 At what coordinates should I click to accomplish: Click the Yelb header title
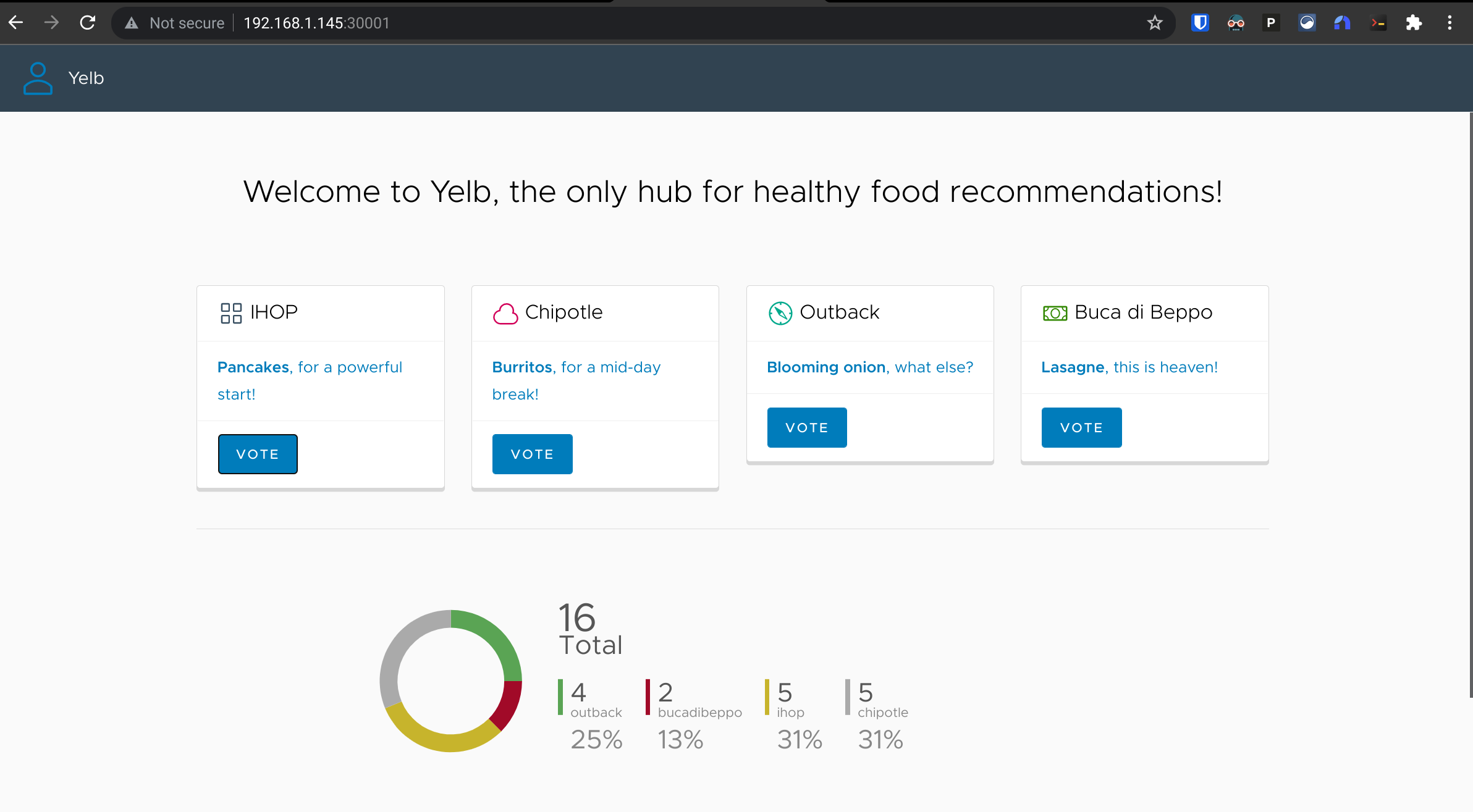coord(86,78)
